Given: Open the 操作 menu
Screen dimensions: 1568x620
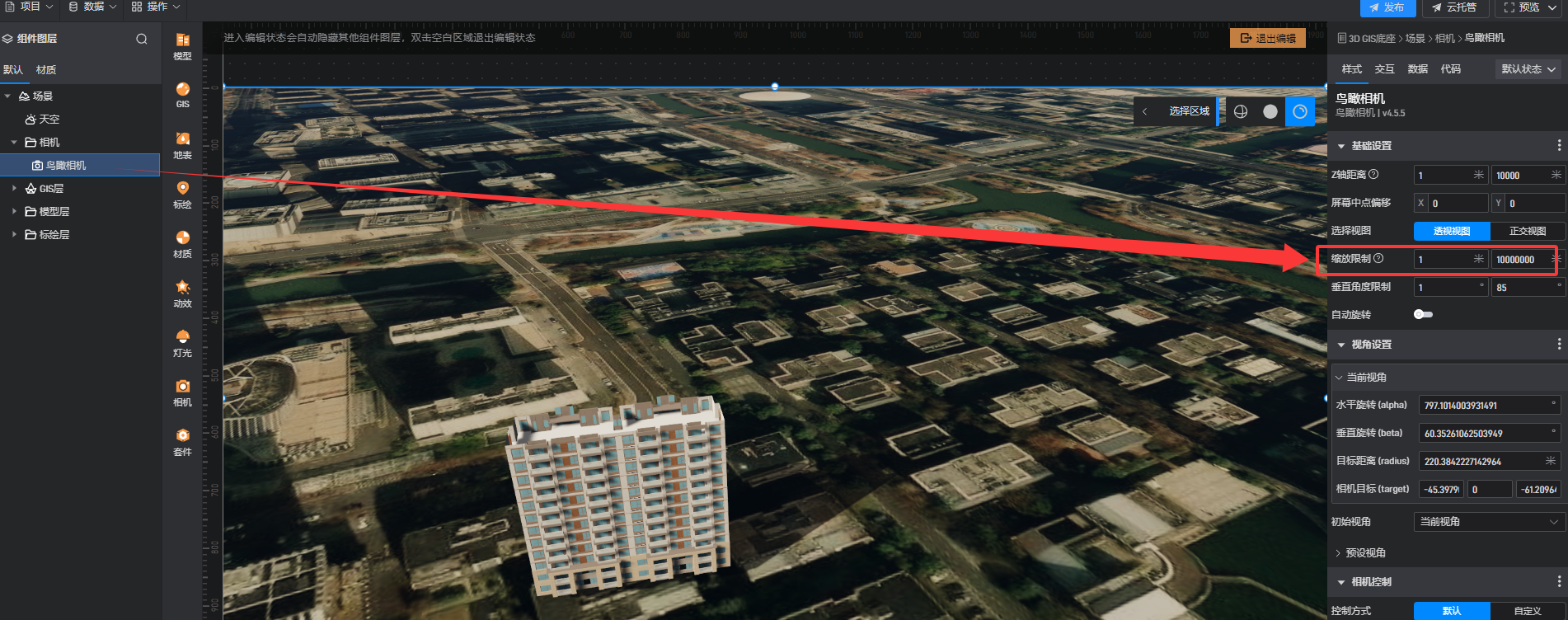Looking at the screenshot, I should point(156,7).
